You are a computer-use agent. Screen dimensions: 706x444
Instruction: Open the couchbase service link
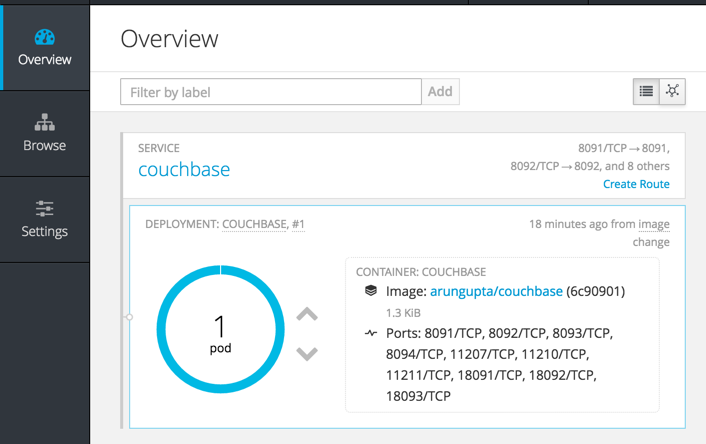pos(184,169)
